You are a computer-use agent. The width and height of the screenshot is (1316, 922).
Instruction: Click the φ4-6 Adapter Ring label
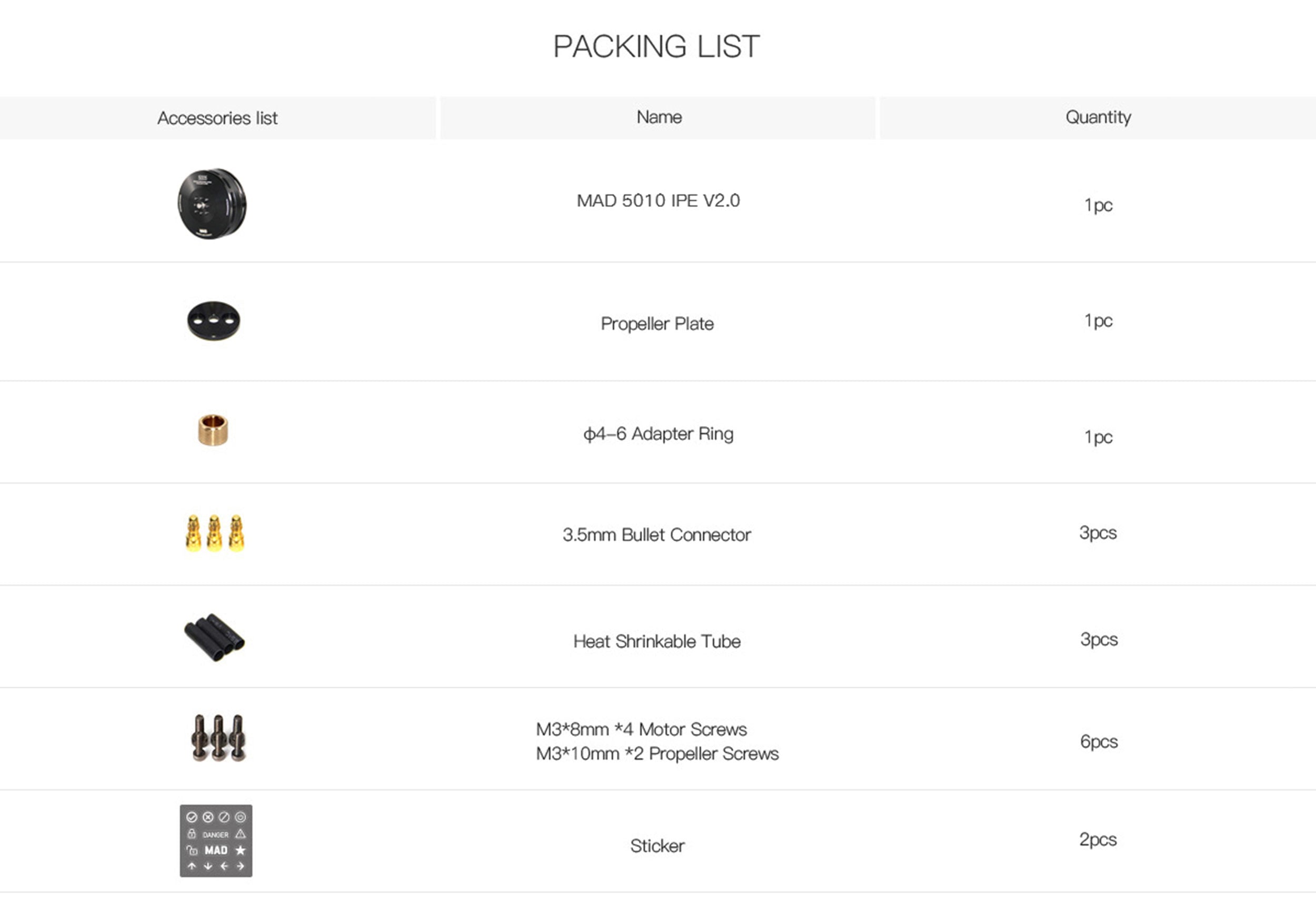pyautogui.click(x=658, y=434)
